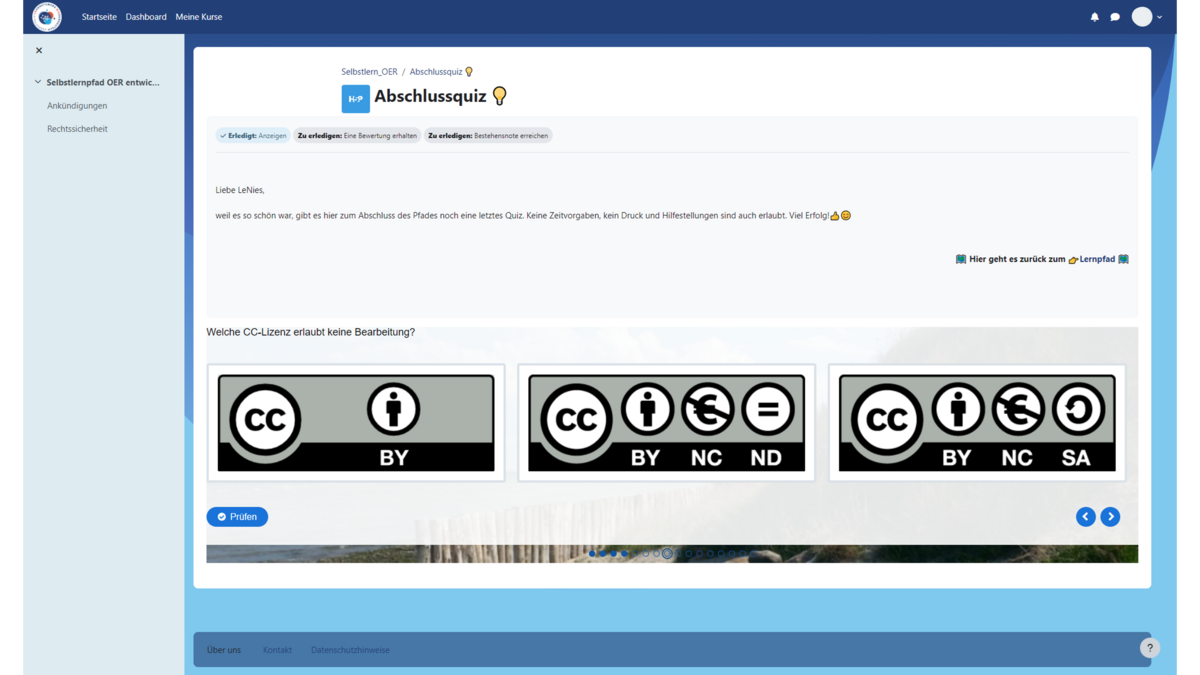
Task: Open Rechtssicherheit in the sidebar
Action: click(x=77, y=129)
